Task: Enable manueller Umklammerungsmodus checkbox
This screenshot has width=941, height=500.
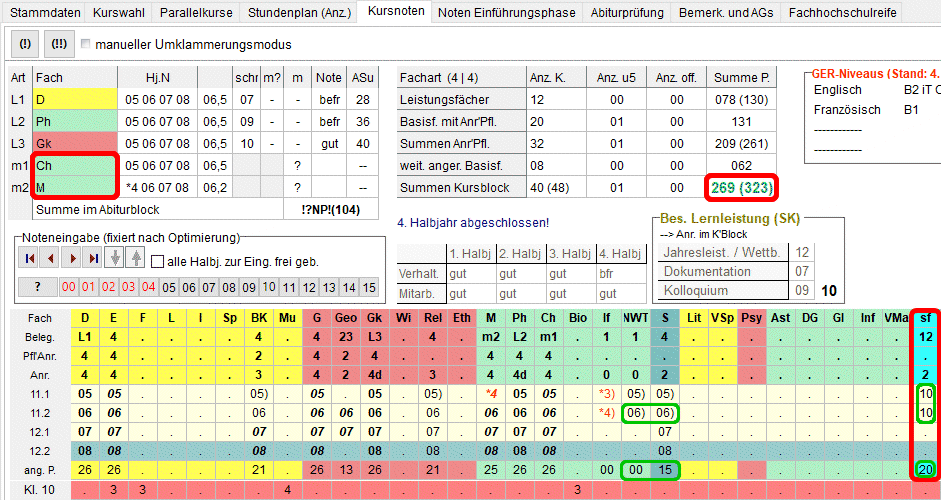Action: point(85,45)
